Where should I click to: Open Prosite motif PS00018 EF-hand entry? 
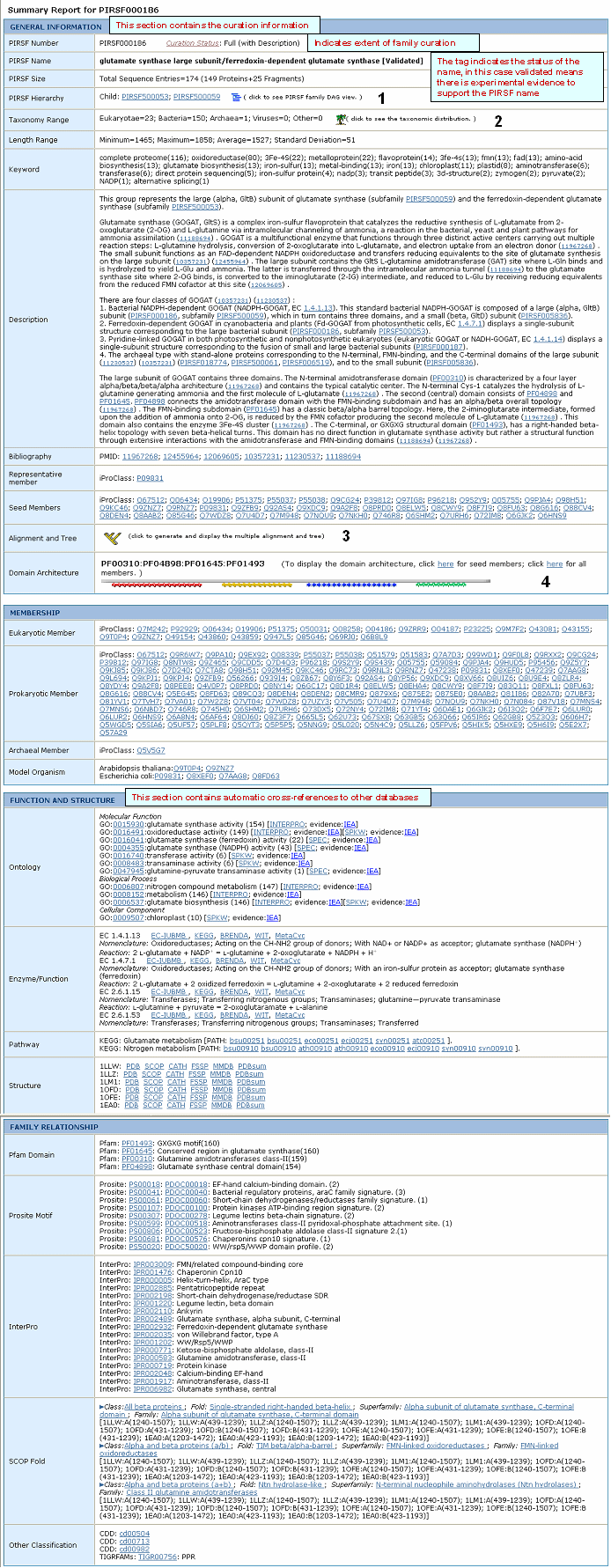pyautogui.click(x=144, y=1184)
